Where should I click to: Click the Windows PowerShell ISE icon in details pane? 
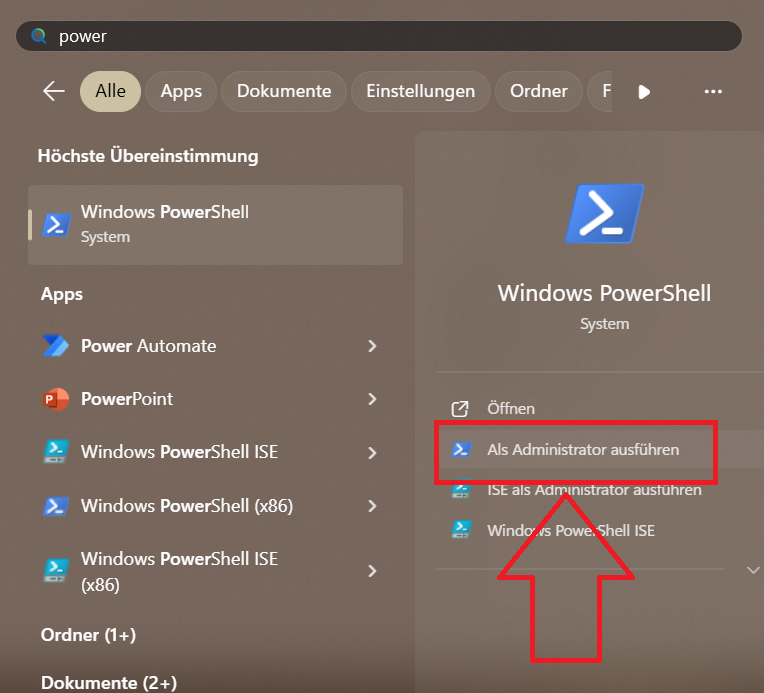click(x=461, y=529)
